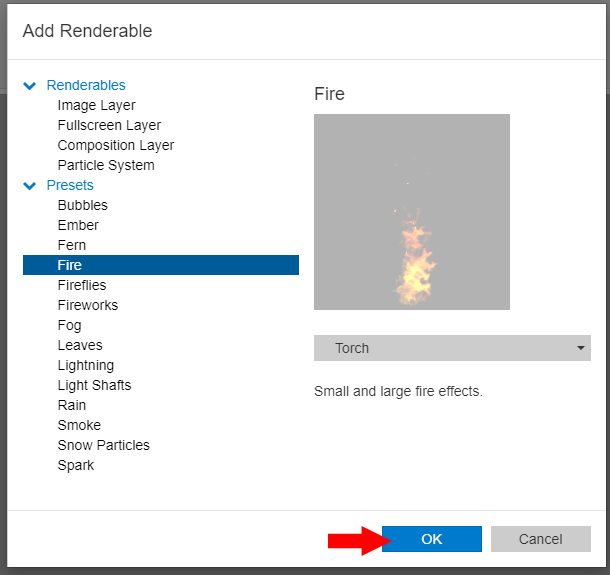Choose Fullscreen Layer from the list
The image size is (610, 575).
[109, 125]
